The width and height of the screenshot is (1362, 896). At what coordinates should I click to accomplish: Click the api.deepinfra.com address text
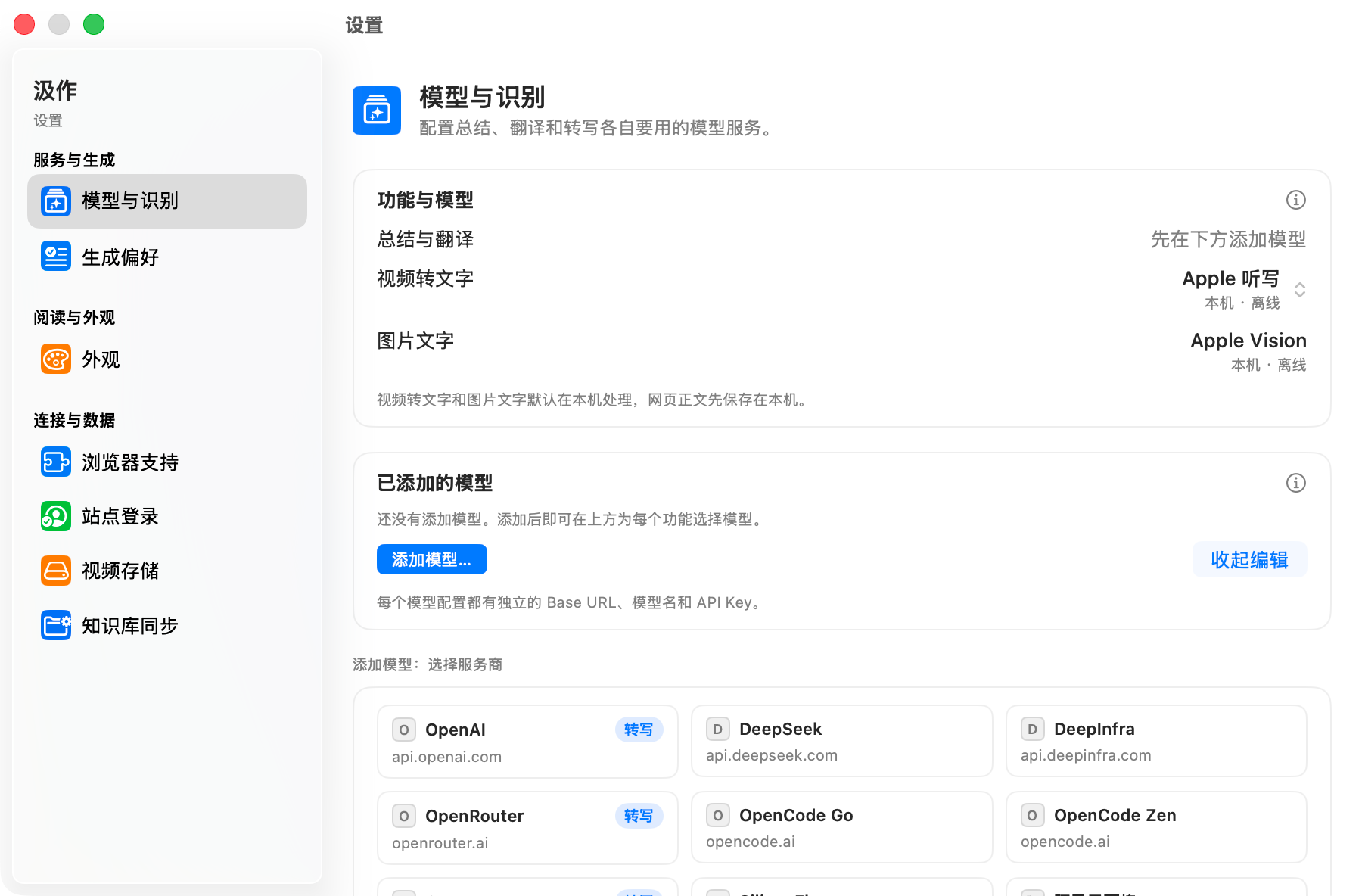(1086, 755)
